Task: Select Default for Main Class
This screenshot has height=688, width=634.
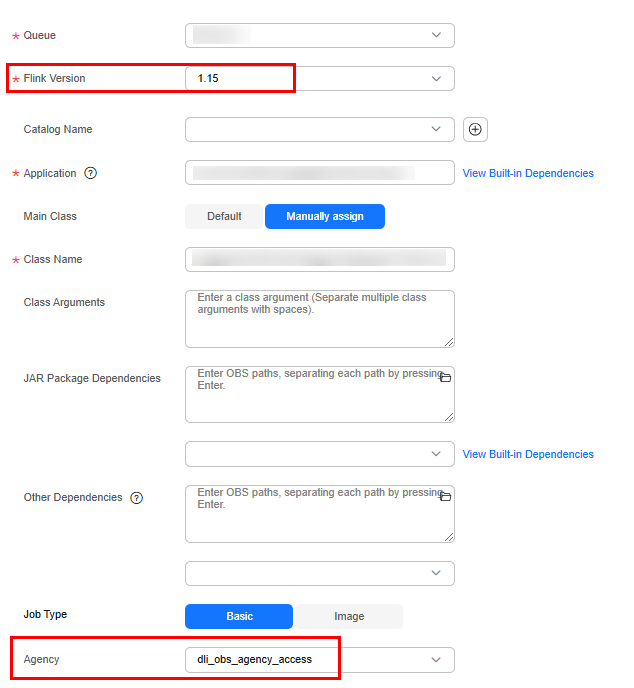Action: pos(224,216)
